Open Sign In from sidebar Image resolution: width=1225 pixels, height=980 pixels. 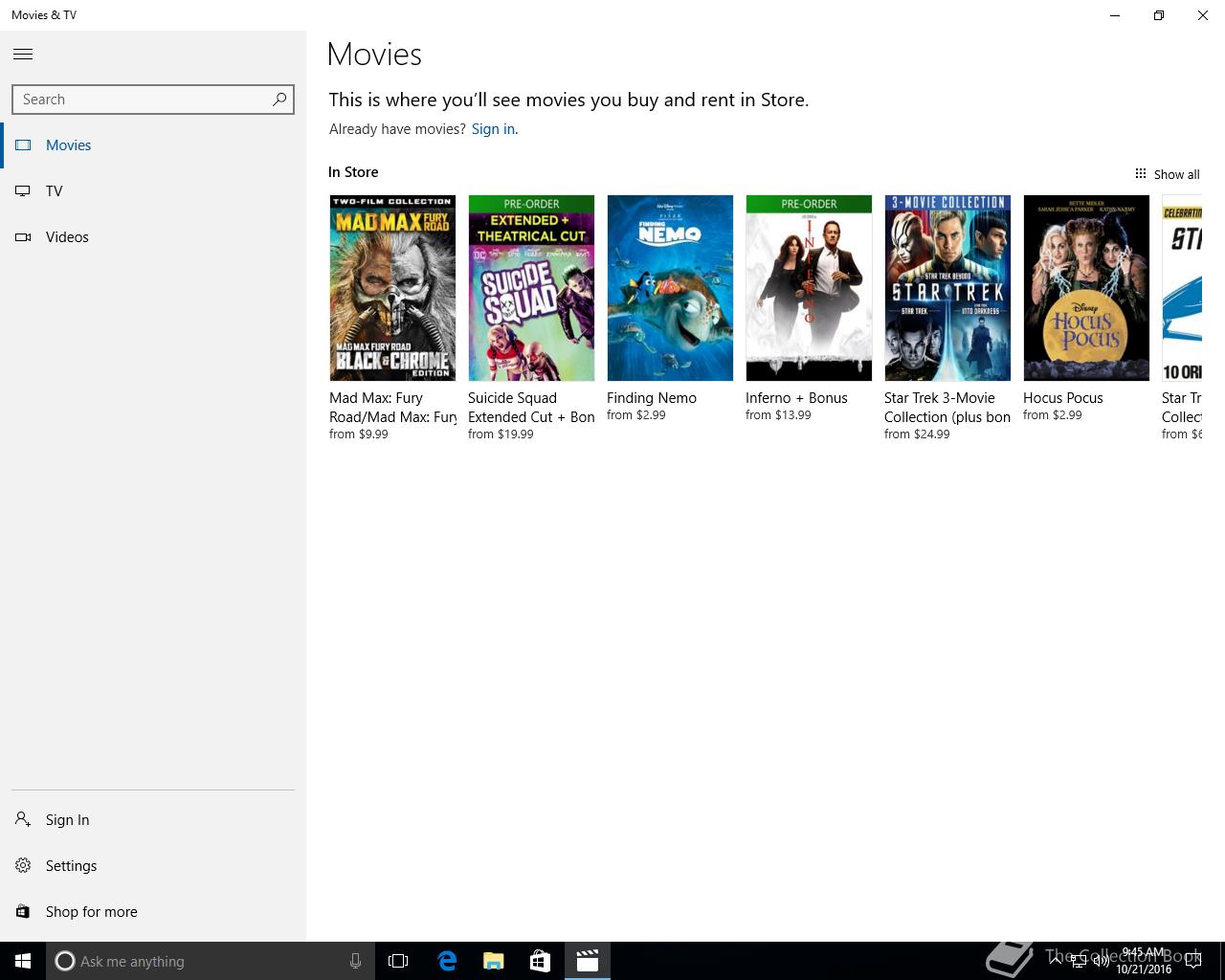coord(153,820)
